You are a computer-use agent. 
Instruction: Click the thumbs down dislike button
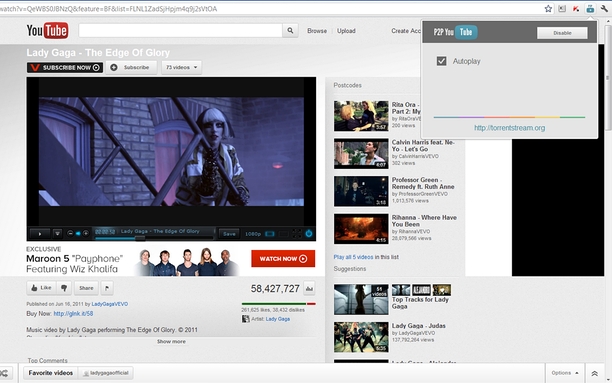pyautogui.click(x=64, y=288)
